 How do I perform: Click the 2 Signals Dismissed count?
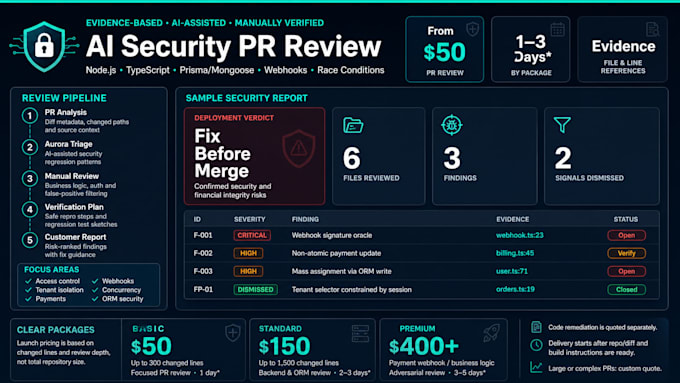point(563,158)
